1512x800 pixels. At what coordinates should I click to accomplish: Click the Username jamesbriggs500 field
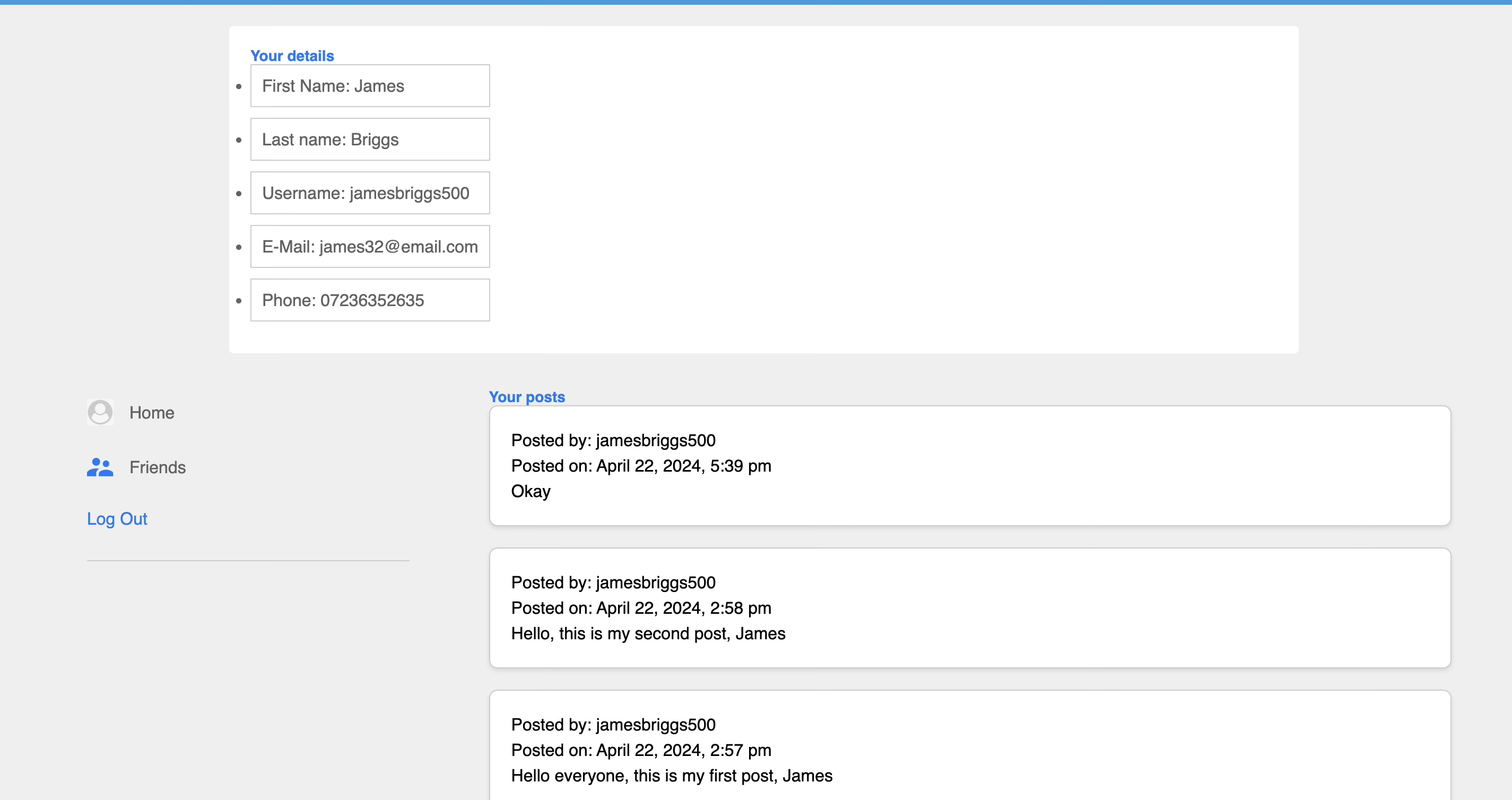370,193
